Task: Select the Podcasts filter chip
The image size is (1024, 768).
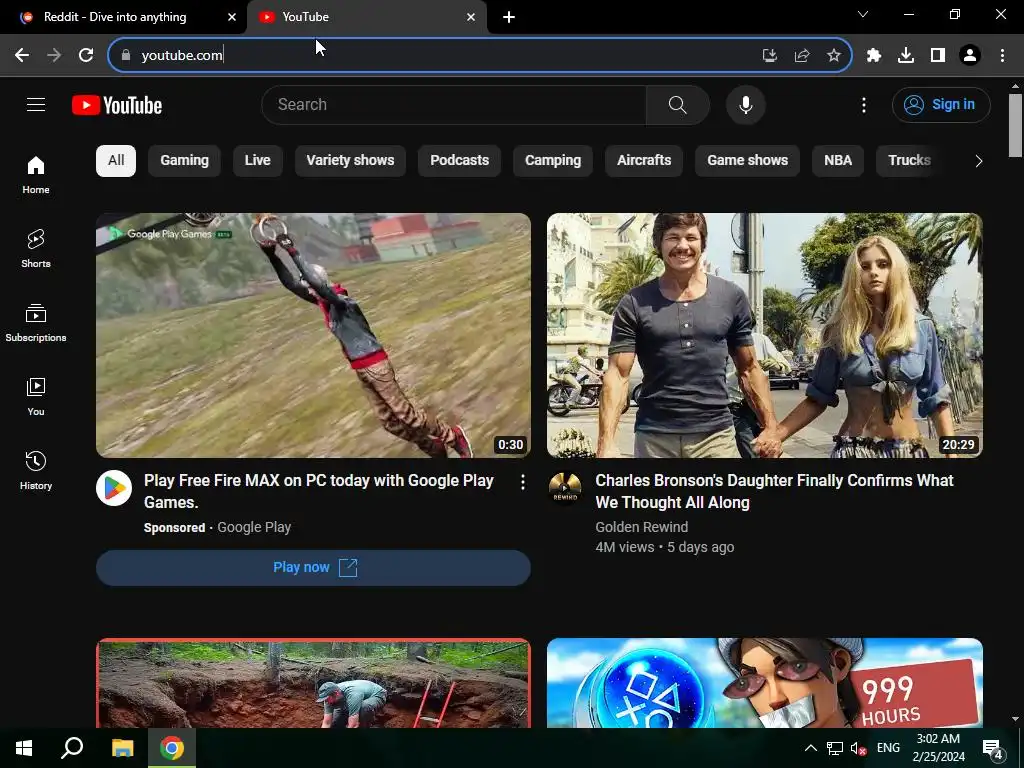Action: pyautogui.click(x=459, y=161)
